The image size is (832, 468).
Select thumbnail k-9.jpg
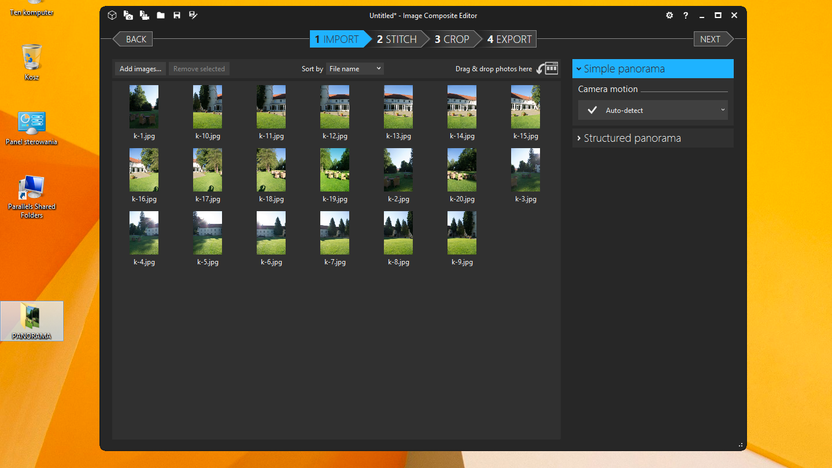point(462,233)
